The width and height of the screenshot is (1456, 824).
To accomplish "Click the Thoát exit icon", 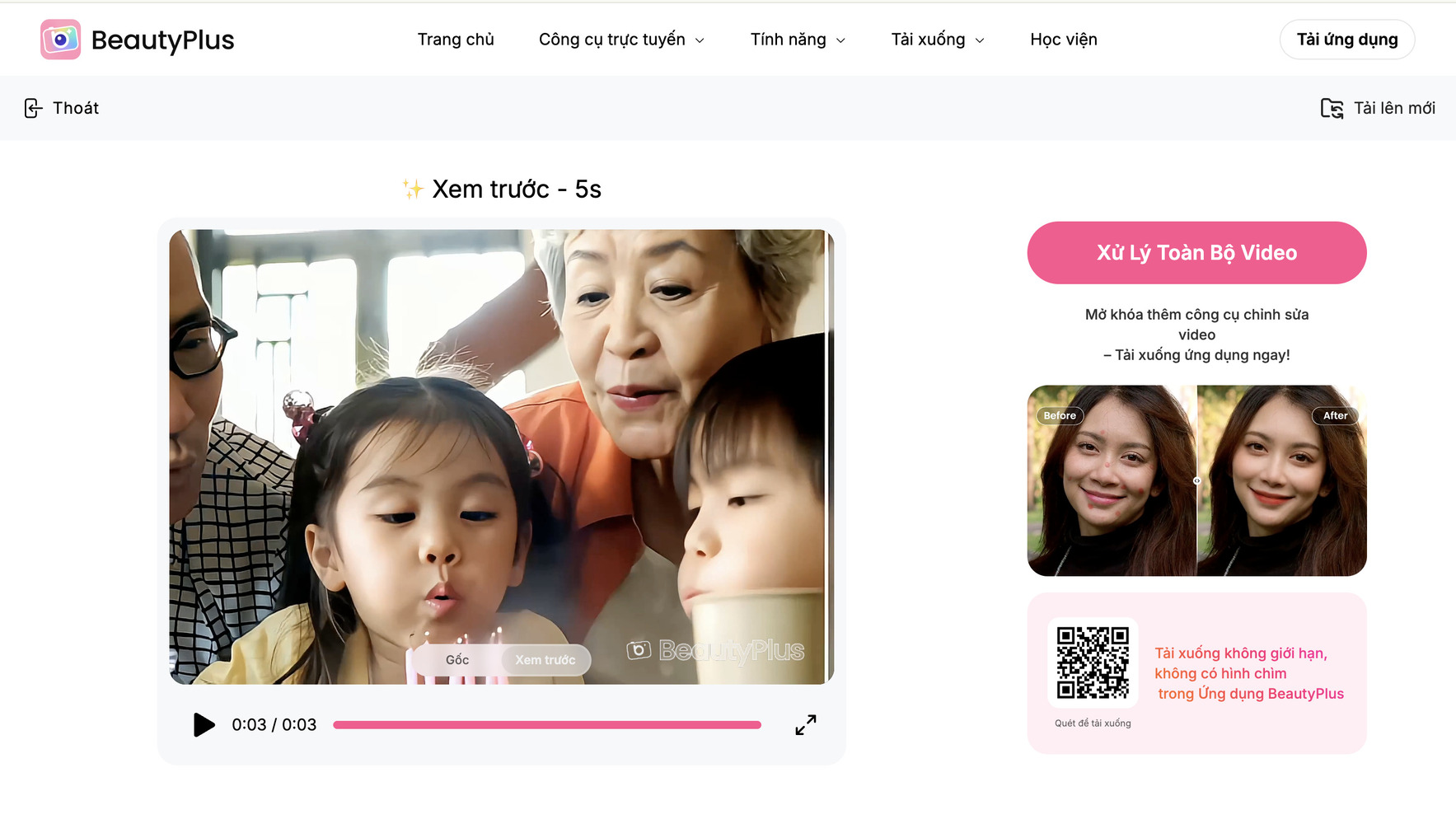I will tap(33, 108).
